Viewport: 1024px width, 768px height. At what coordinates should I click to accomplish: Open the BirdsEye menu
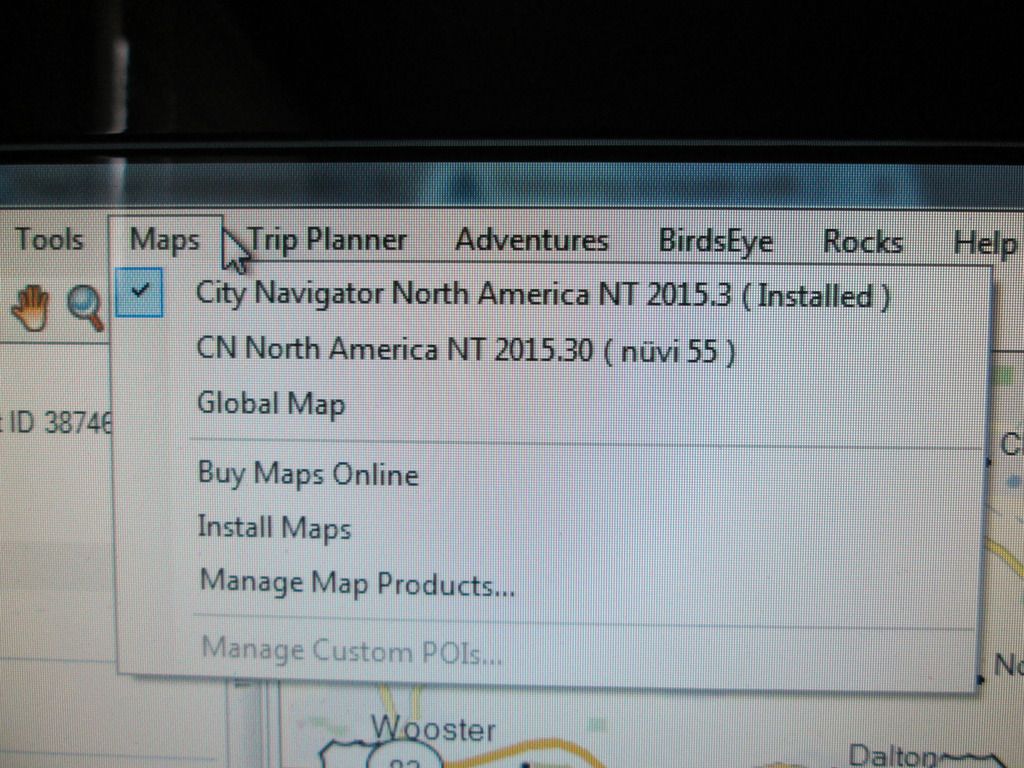pos(715,242)
